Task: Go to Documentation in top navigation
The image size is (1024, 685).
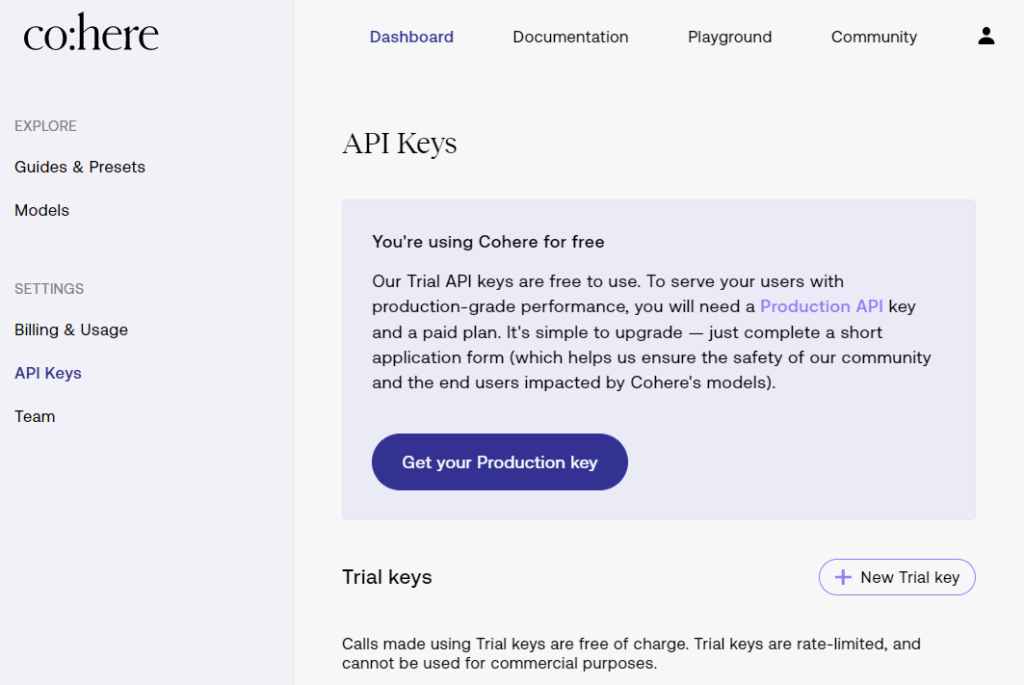Action: [x=570, y=37]
